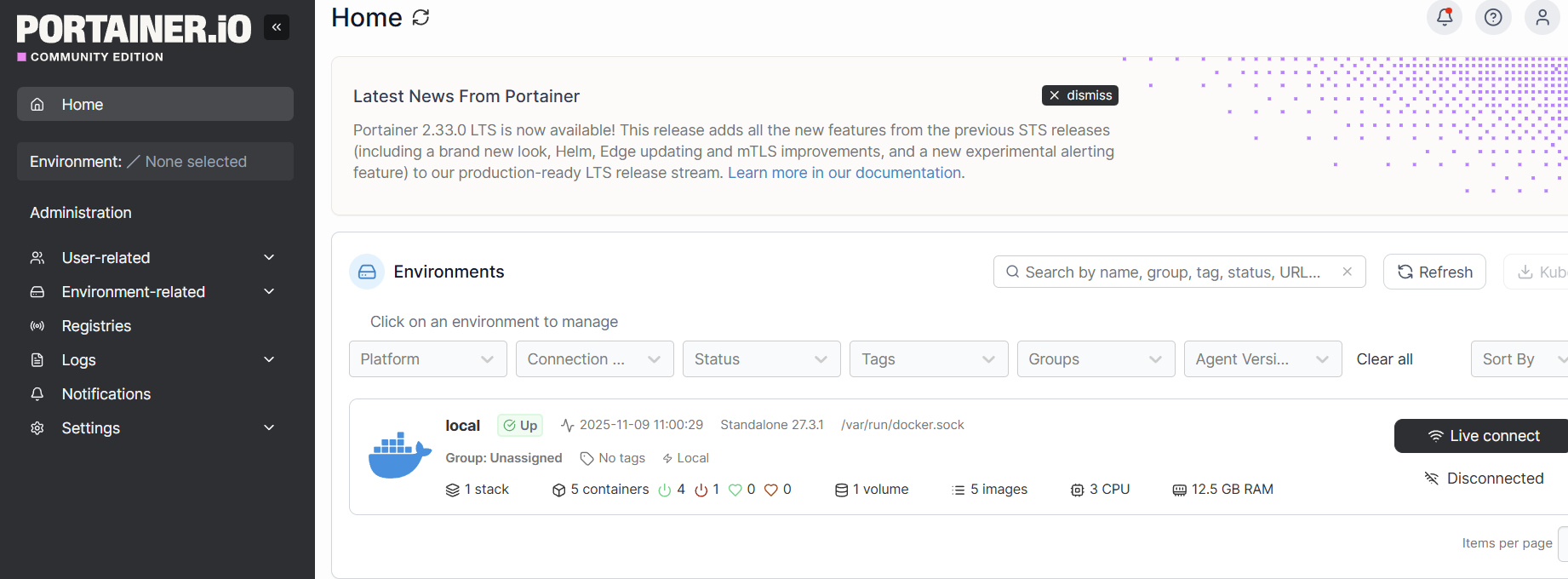Open the Connection type filter dropdown
Image resolution: width=1568 pixels, height=579 pixels.
point(595,358)
